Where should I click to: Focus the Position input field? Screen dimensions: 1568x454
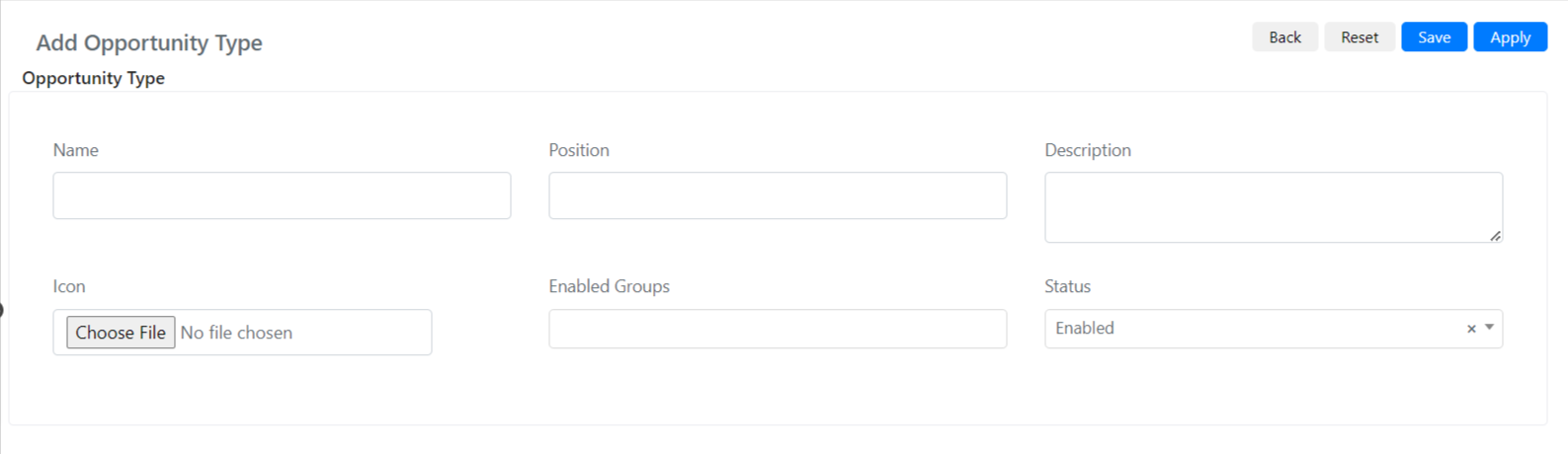pyautogui.click(x=778, y=195)
